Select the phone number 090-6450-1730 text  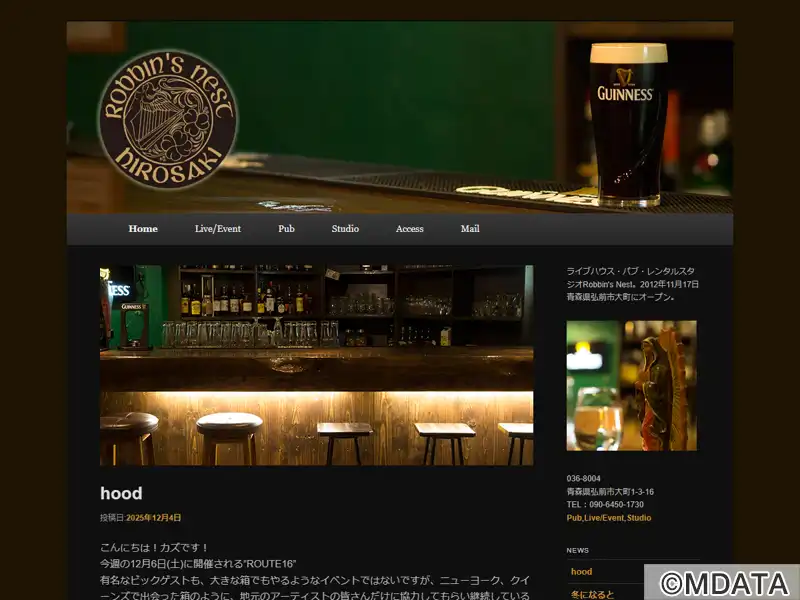pos(616,505)
